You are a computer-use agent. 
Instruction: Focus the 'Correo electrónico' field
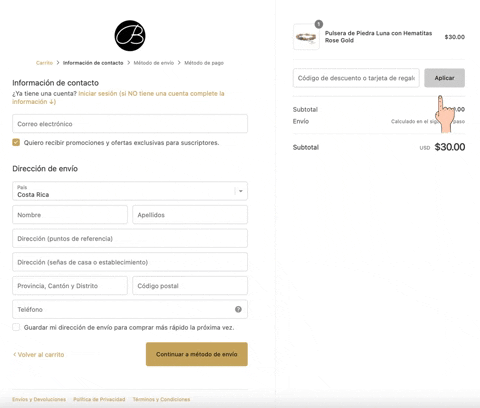(130, 124)
